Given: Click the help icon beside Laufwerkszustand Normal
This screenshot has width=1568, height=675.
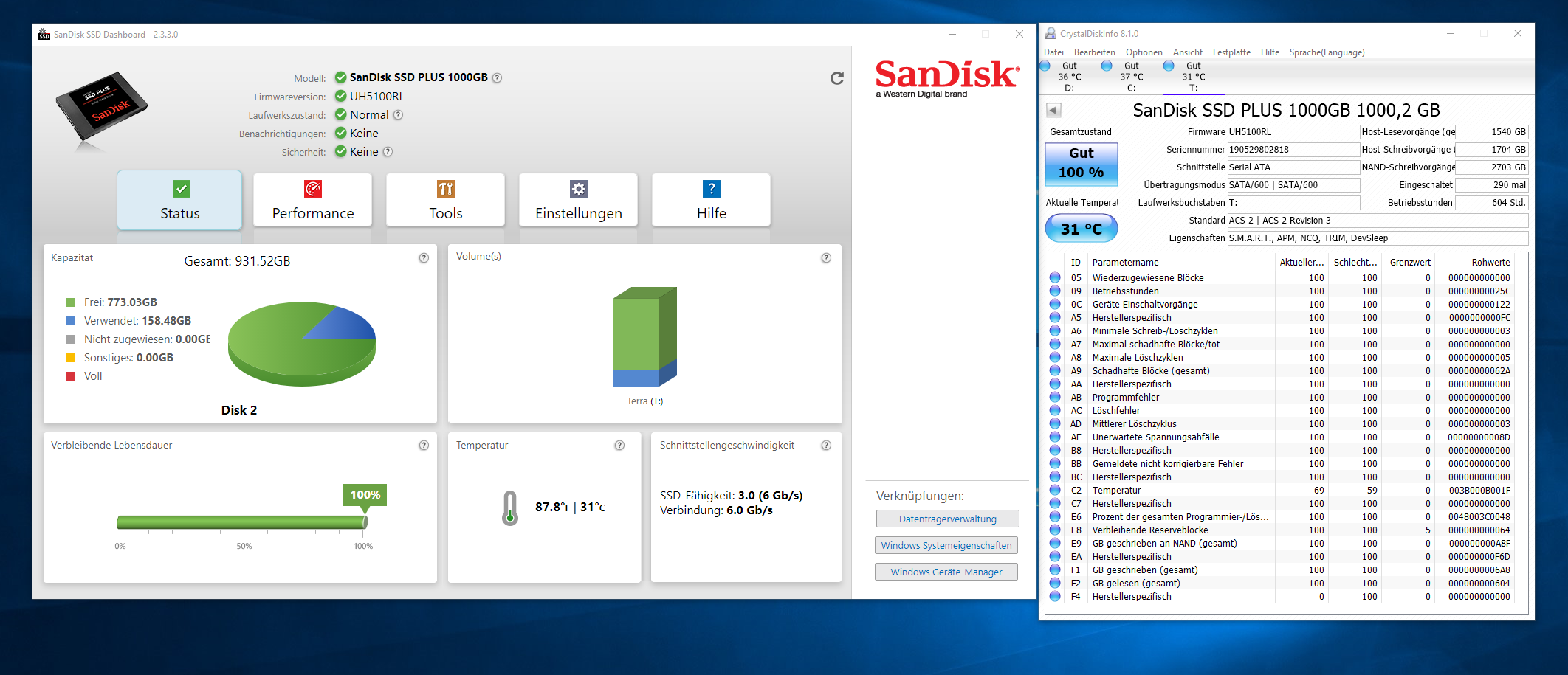Looking at the screenshot, I should tap(398, 114).
